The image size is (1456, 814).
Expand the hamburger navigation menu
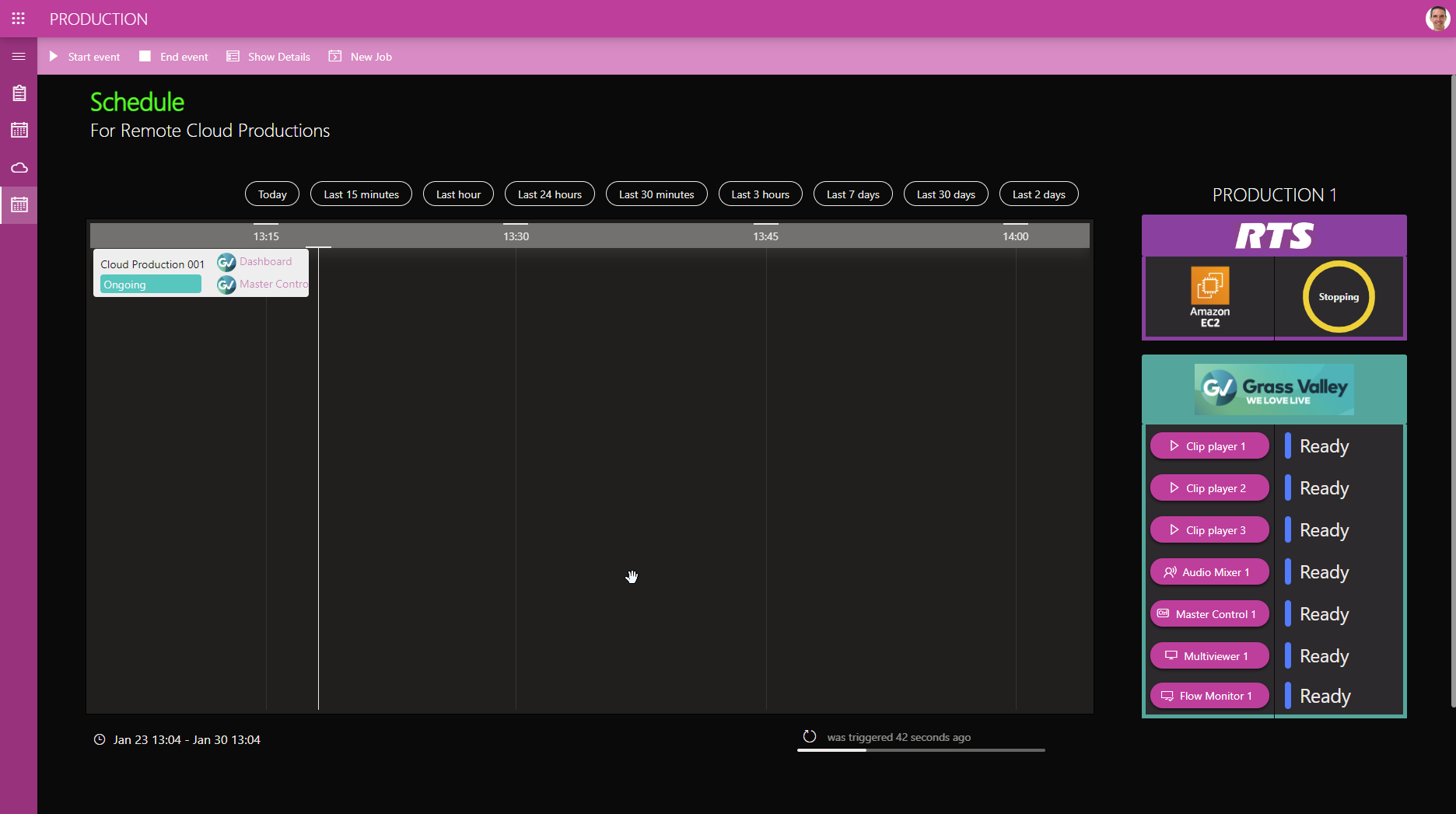(19, 56)
